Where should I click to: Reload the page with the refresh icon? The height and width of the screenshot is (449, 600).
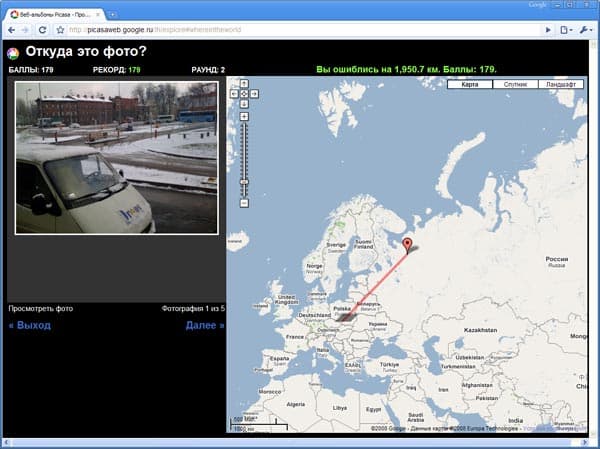pos(42,30)
